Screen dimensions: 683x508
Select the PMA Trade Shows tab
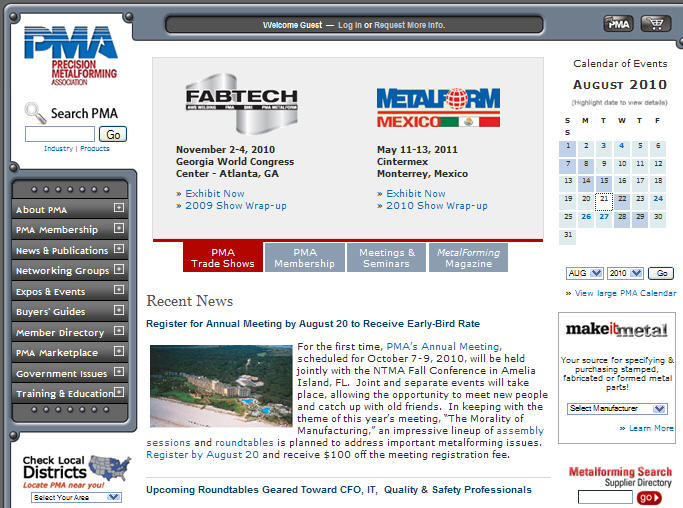pyautogui.click(x=223, y=257)
